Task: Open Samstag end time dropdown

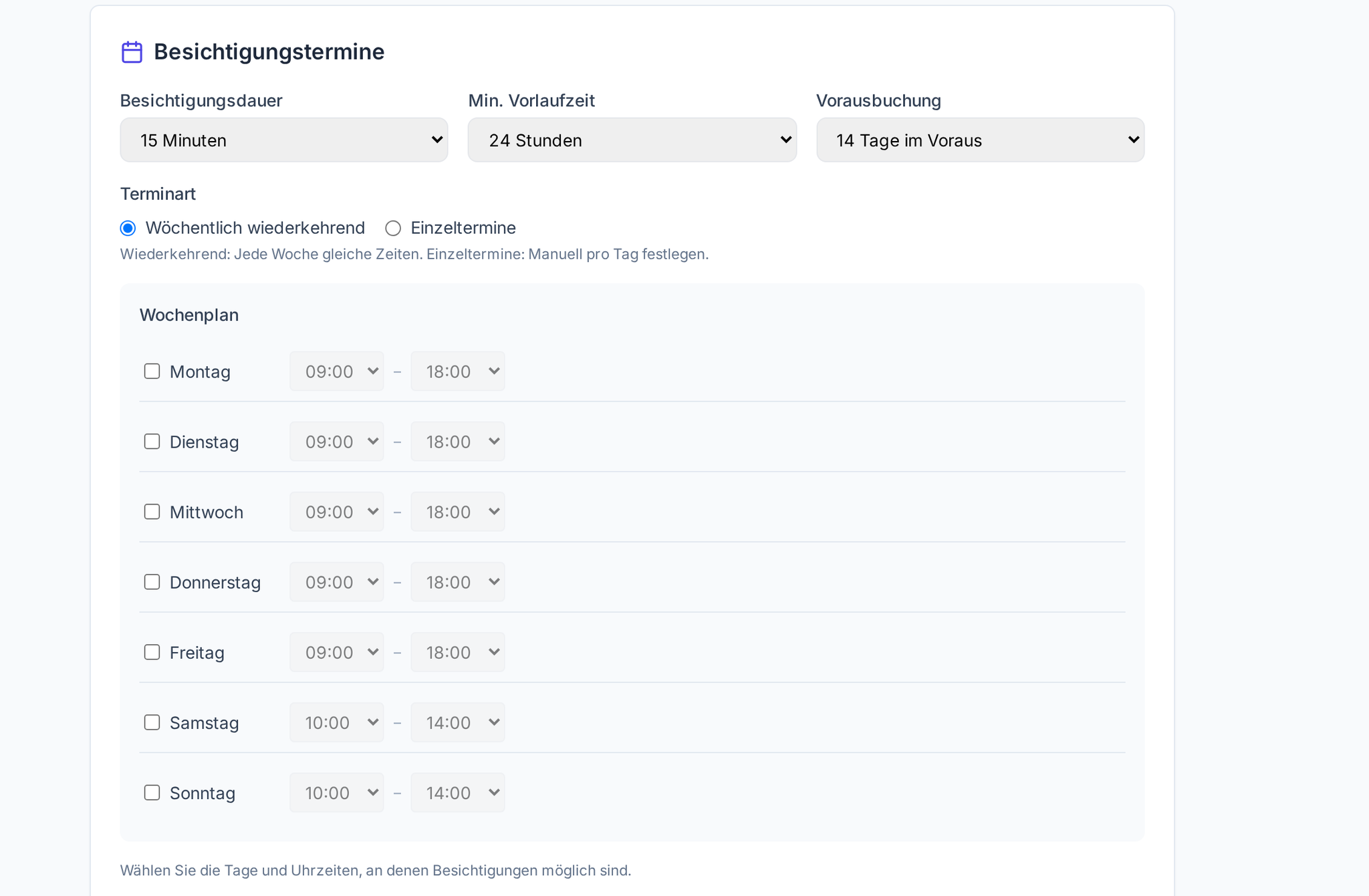Action: tap(458, 722)
